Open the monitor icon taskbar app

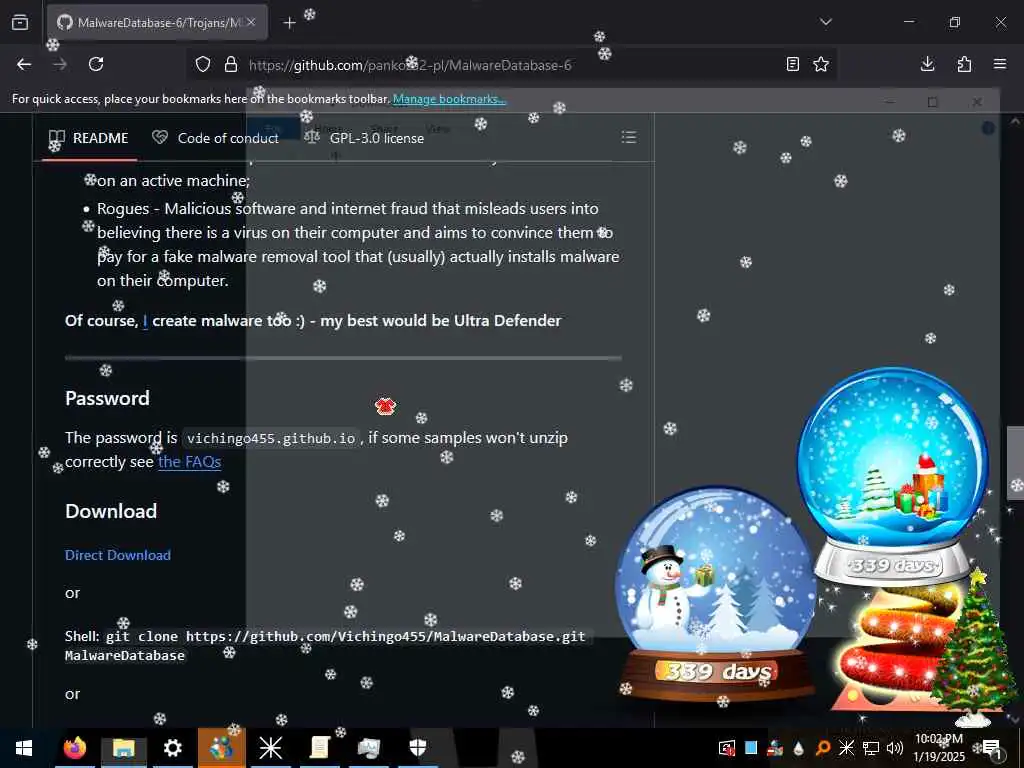pyautogui.click(x=369, y=748)
